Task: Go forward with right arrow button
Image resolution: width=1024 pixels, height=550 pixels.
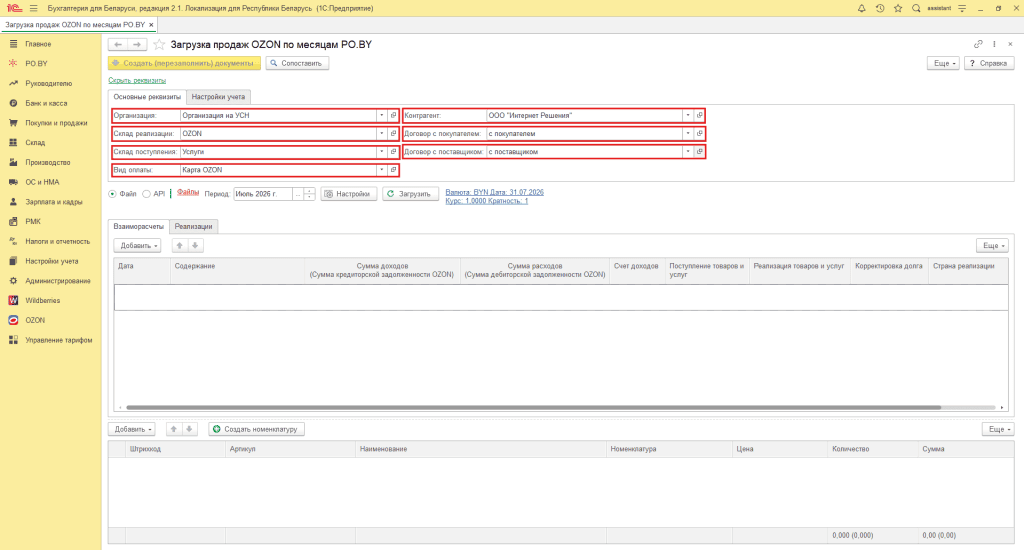Action: 136,44
